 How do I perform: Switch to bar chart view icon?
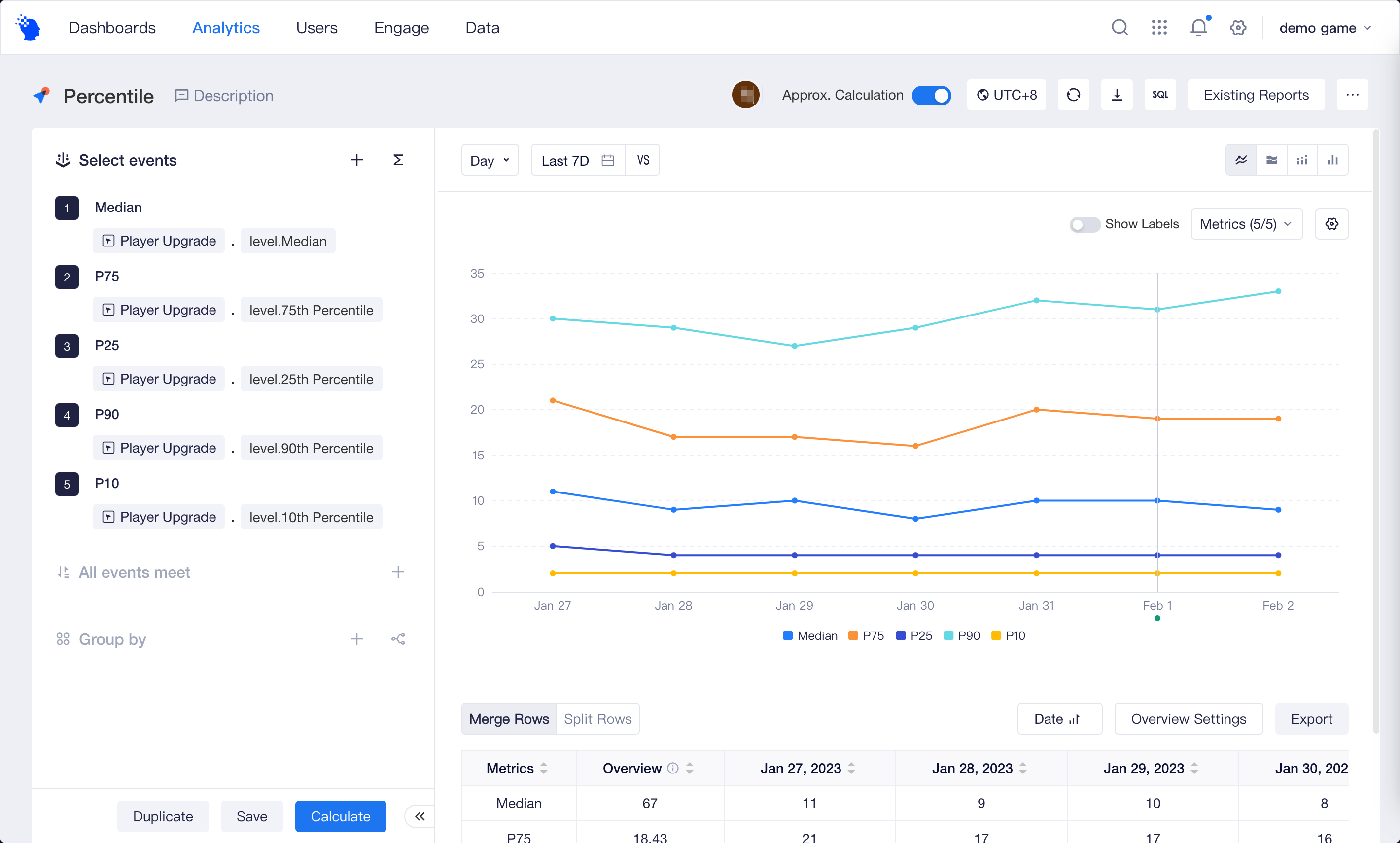tap(1332, 160)
